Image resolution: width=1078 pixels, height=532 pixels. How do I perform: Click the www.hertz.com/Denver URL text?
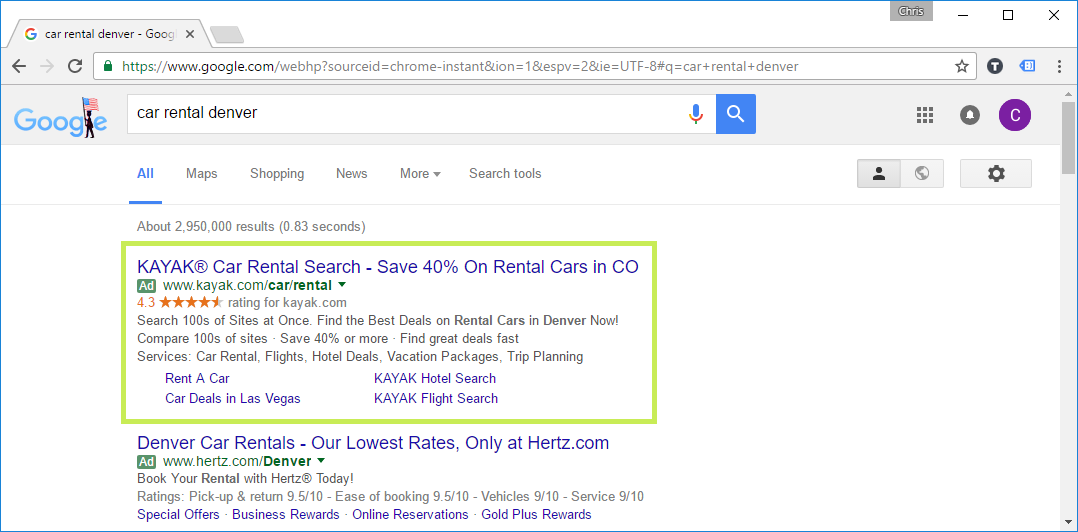[x=237, y=461]
